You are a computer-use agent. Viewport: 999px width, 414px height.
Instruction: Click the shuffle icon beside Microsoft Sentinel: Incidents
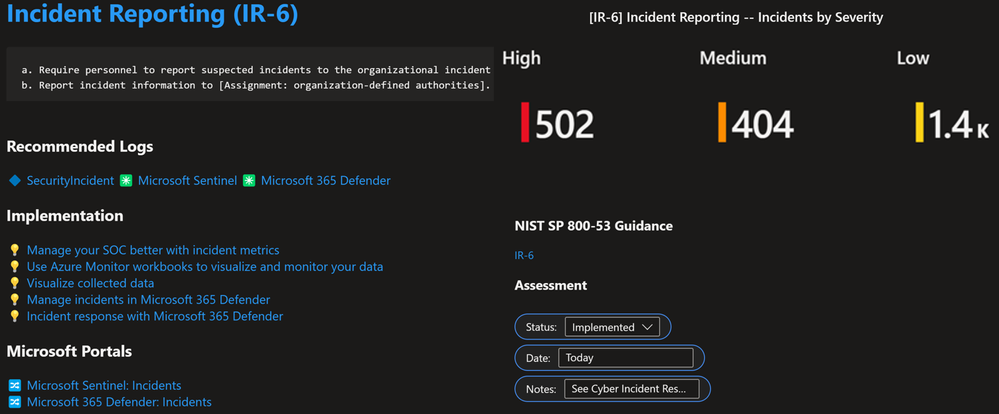click(x=15, y=386)
